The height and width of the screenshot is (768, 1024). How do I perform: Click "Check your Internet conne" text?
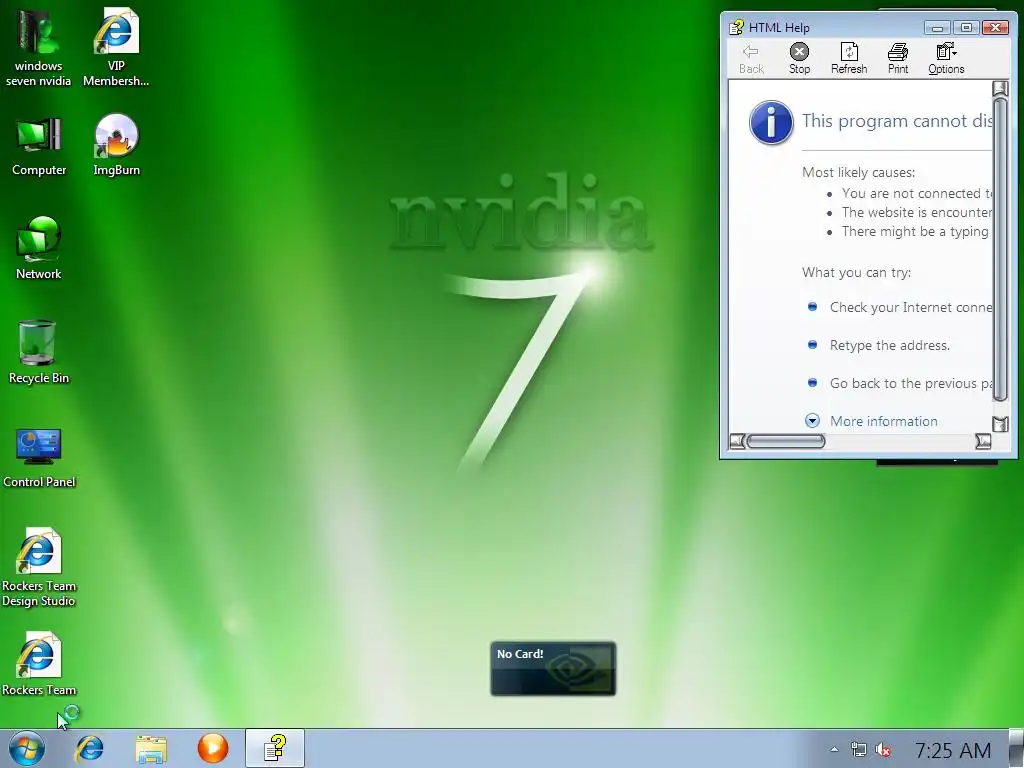[910, 308]
